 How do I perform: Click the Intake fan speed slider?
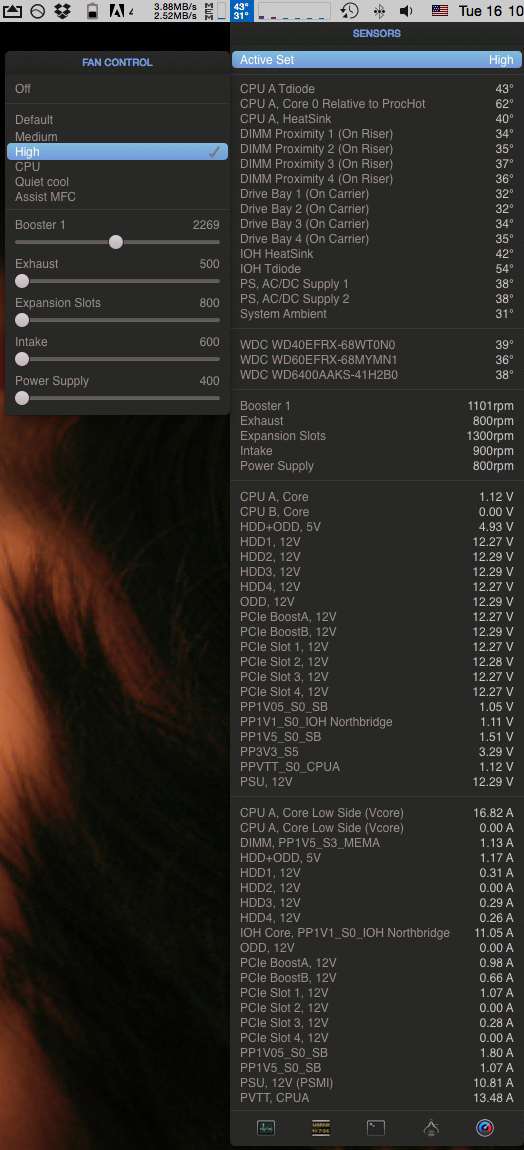(x=117, y=359)
